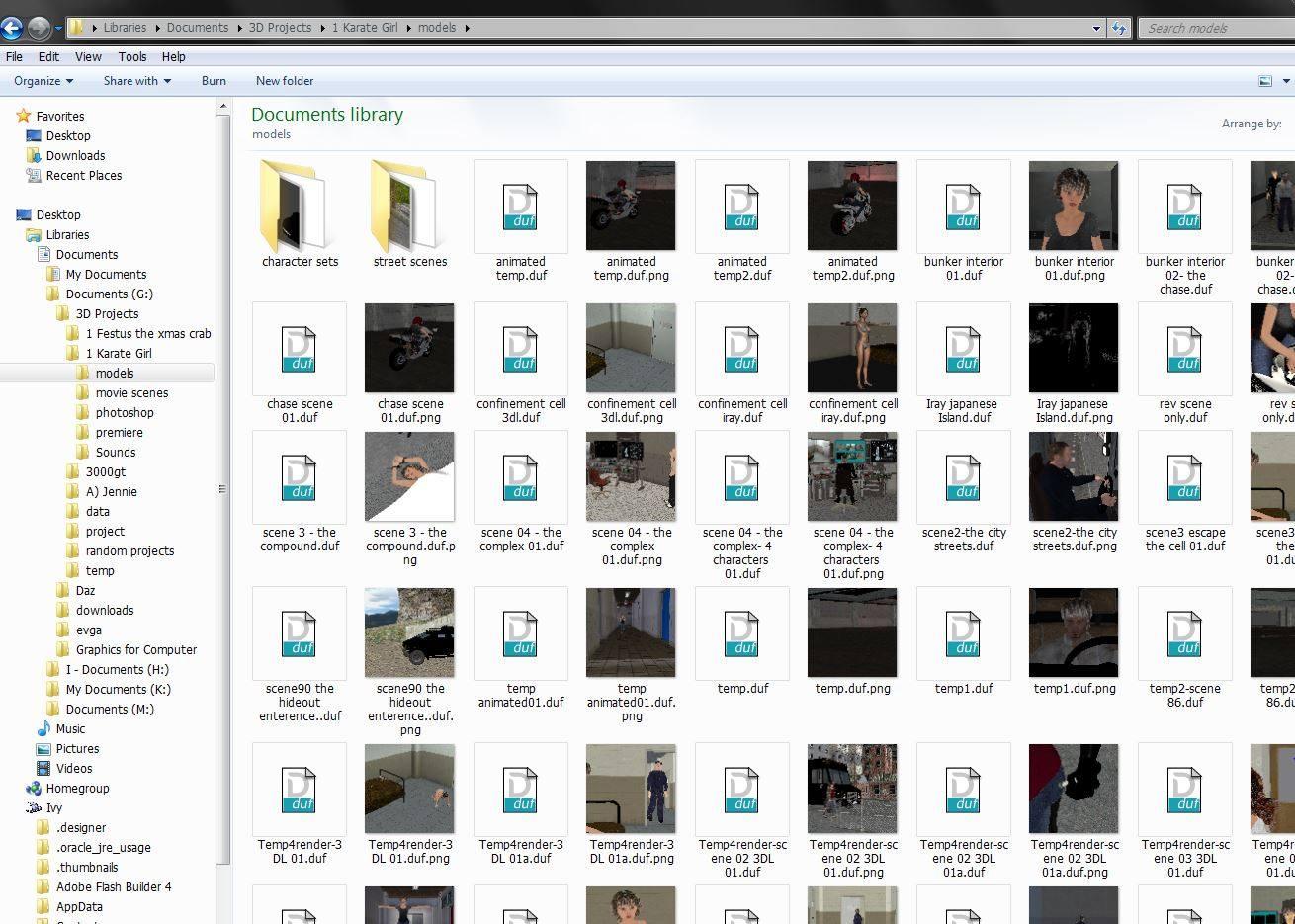Select temp1.duf file icon

(964, 633)
